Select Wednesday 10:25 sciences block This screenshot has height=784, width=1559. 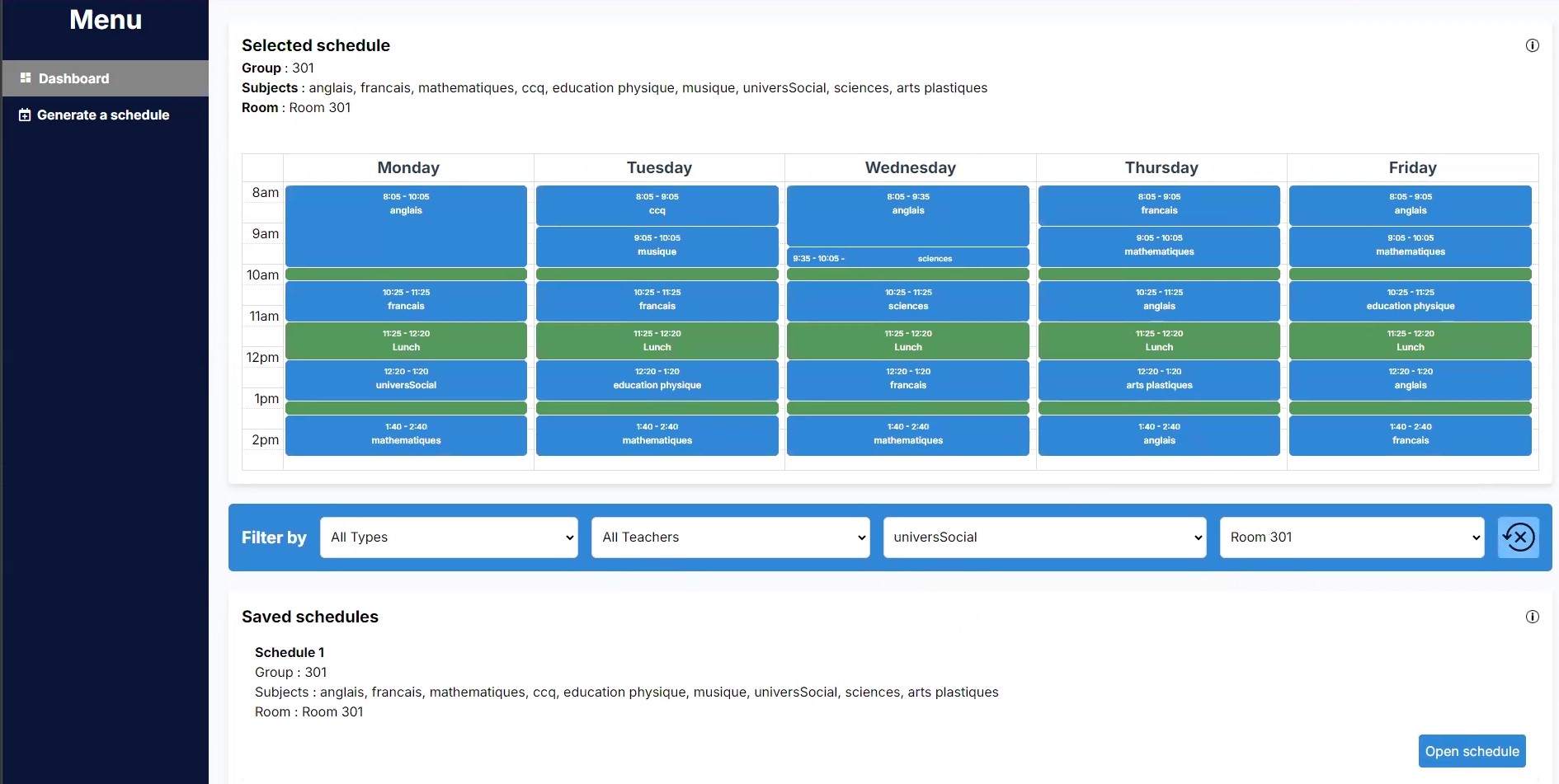coord(908,301)
